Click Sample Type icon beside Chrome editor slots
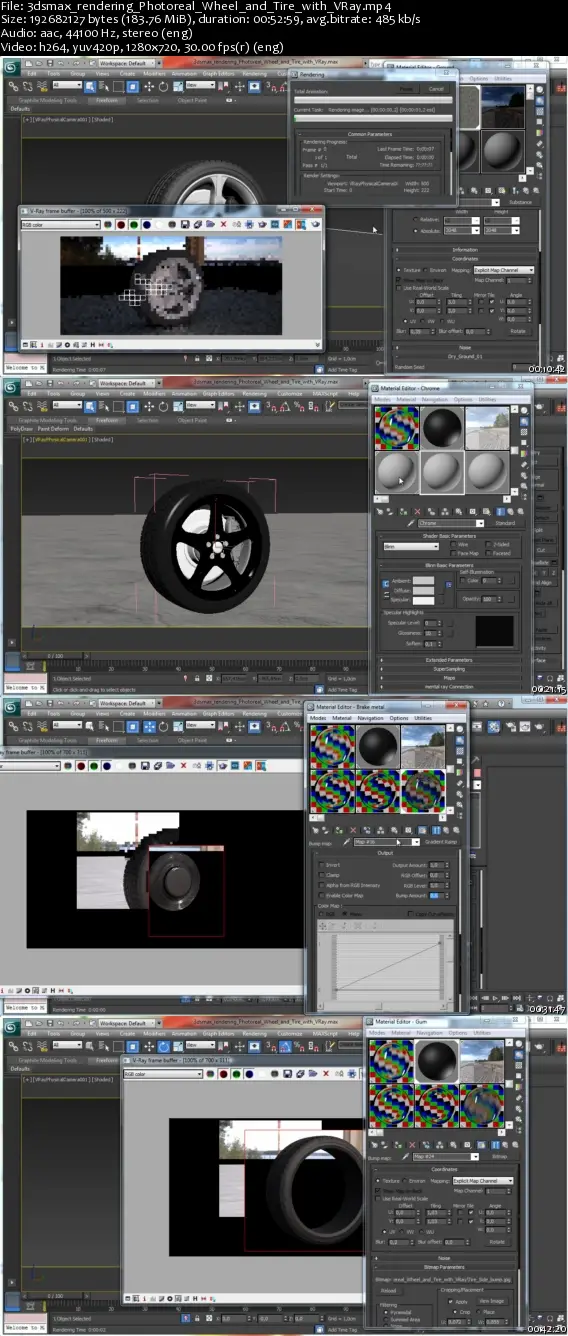Screen dimensions: 568x1336 (x=524, y=411)
